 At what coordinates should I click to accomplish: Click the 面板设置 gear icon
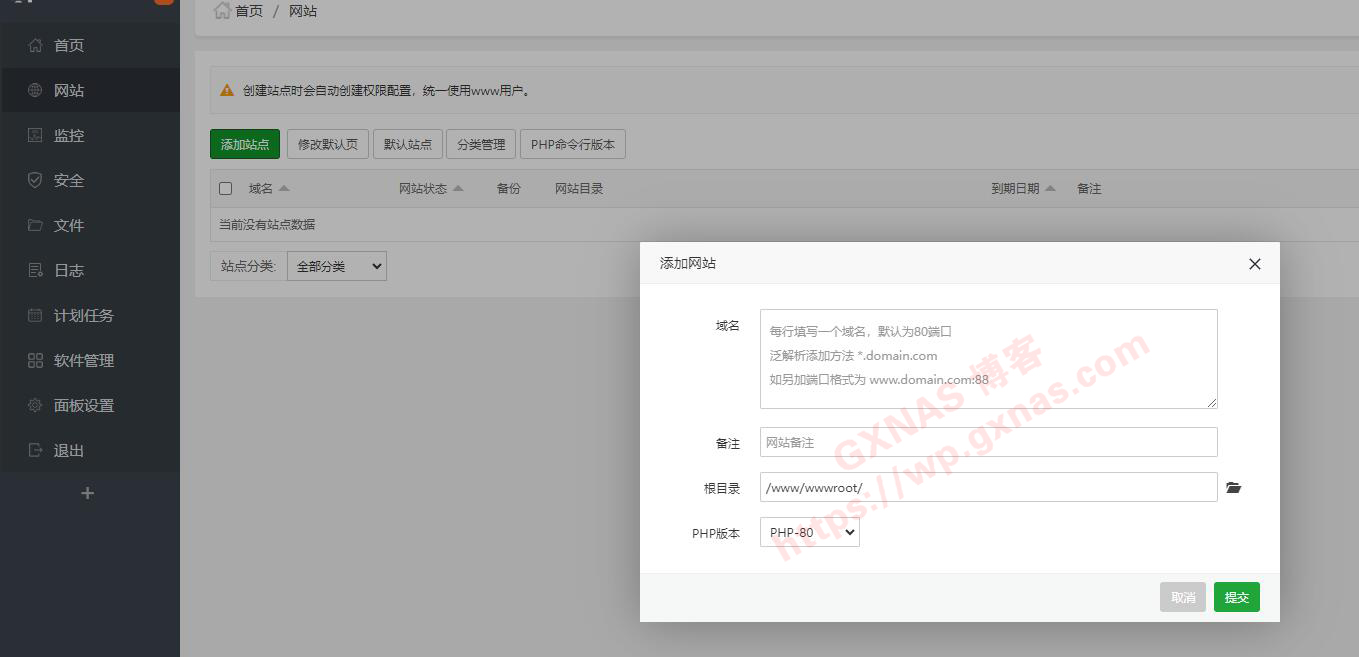[x=35, y=405]
